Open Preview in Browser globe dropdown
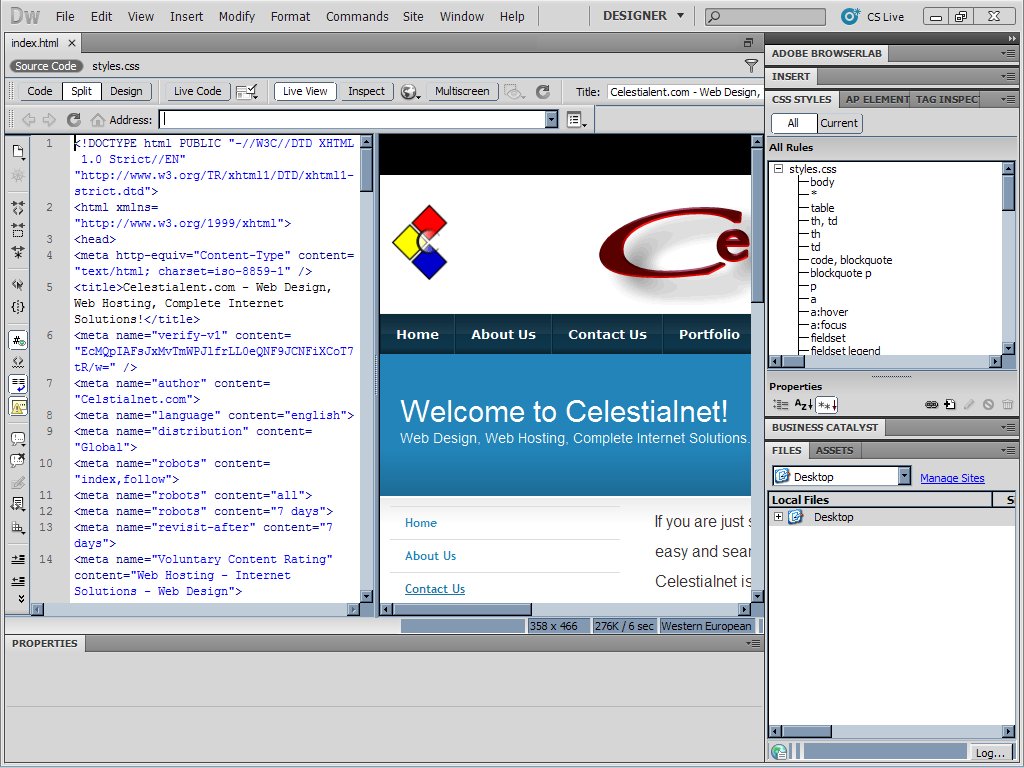Viewport: 1024px width, 768px height. click(x=409, y=92)
